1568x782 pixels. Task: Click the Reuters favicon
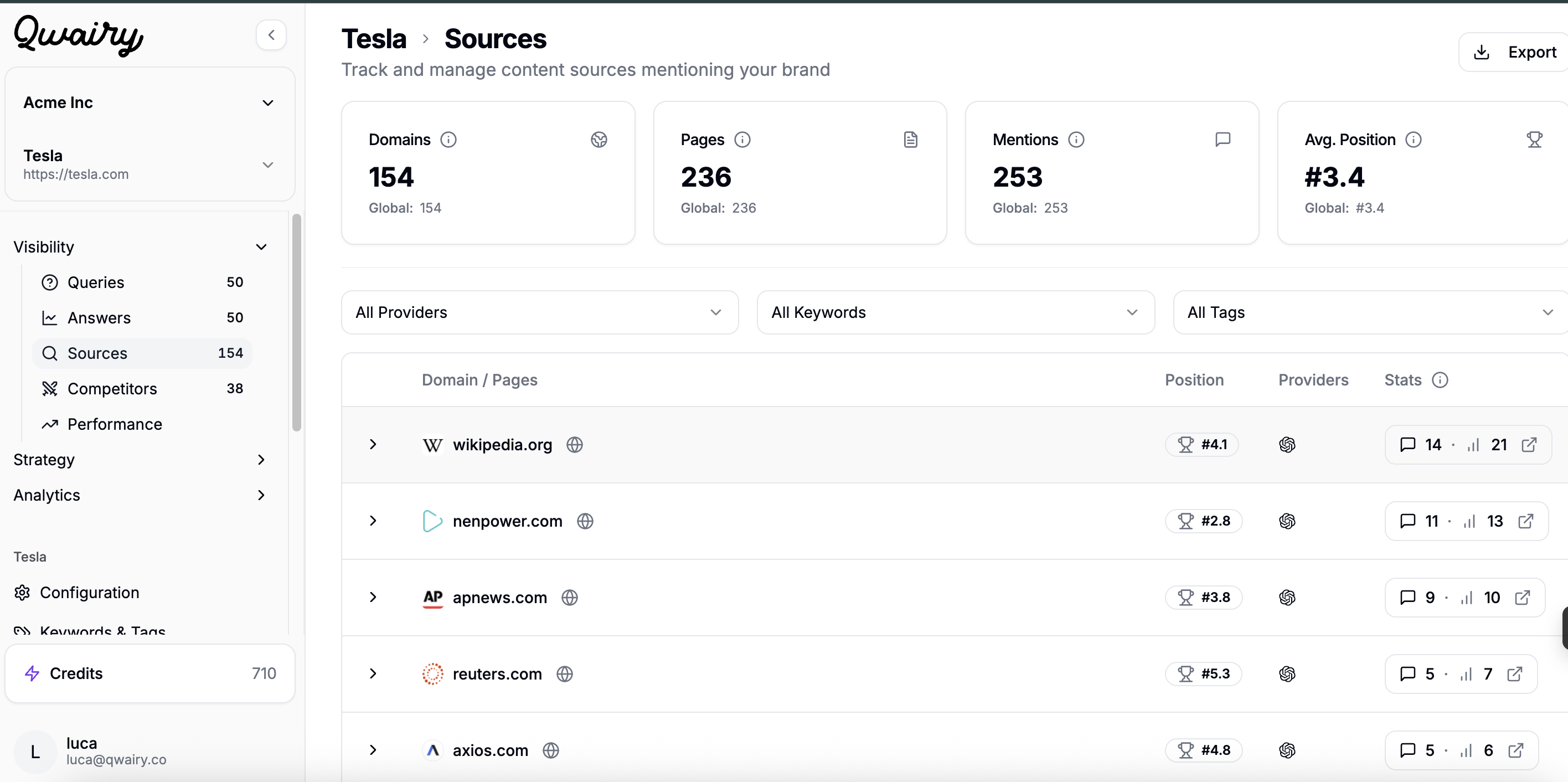432,674
